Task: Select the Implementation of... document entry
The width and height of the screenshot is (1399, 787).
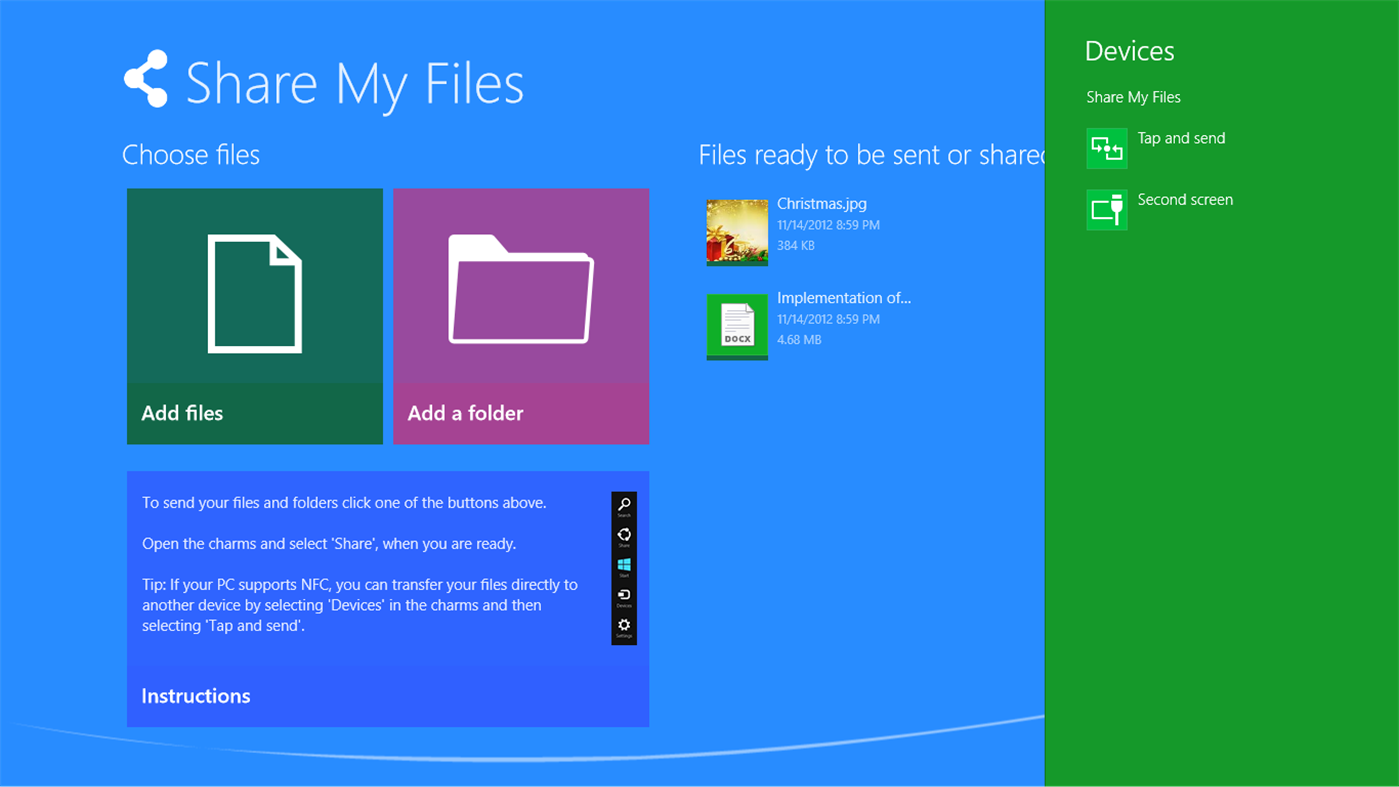Action: click(843, 297)
